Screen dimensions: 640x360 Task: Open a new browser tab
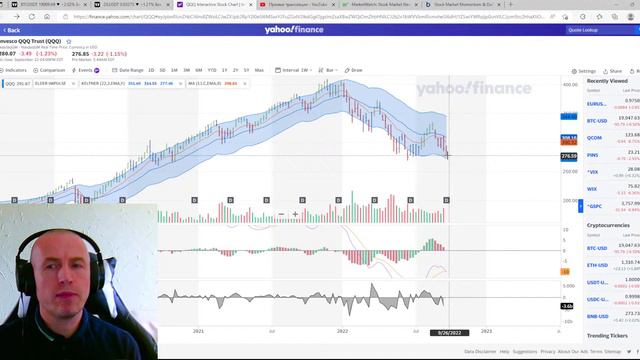click(511, 4)
